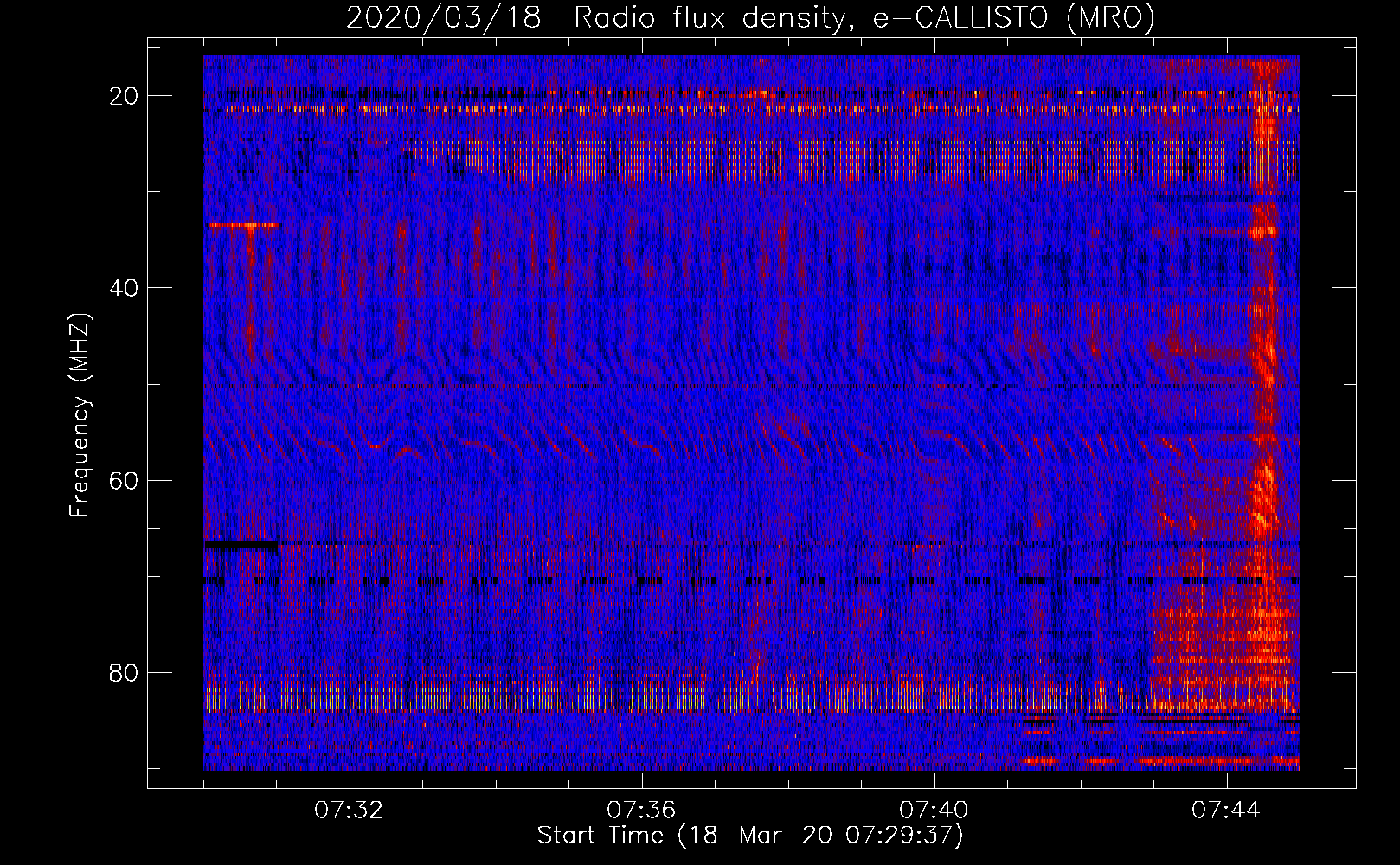The image size is (1400, 865).
Task: Click the short red horizontal streak near 34 MHz
Action: (x=244, y=225)
